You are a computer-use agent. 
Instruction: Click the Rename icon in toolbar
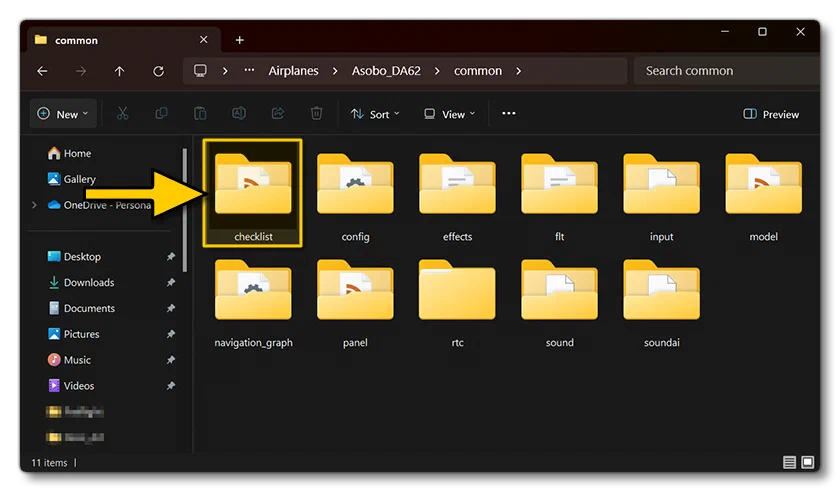tap(239, 114)
